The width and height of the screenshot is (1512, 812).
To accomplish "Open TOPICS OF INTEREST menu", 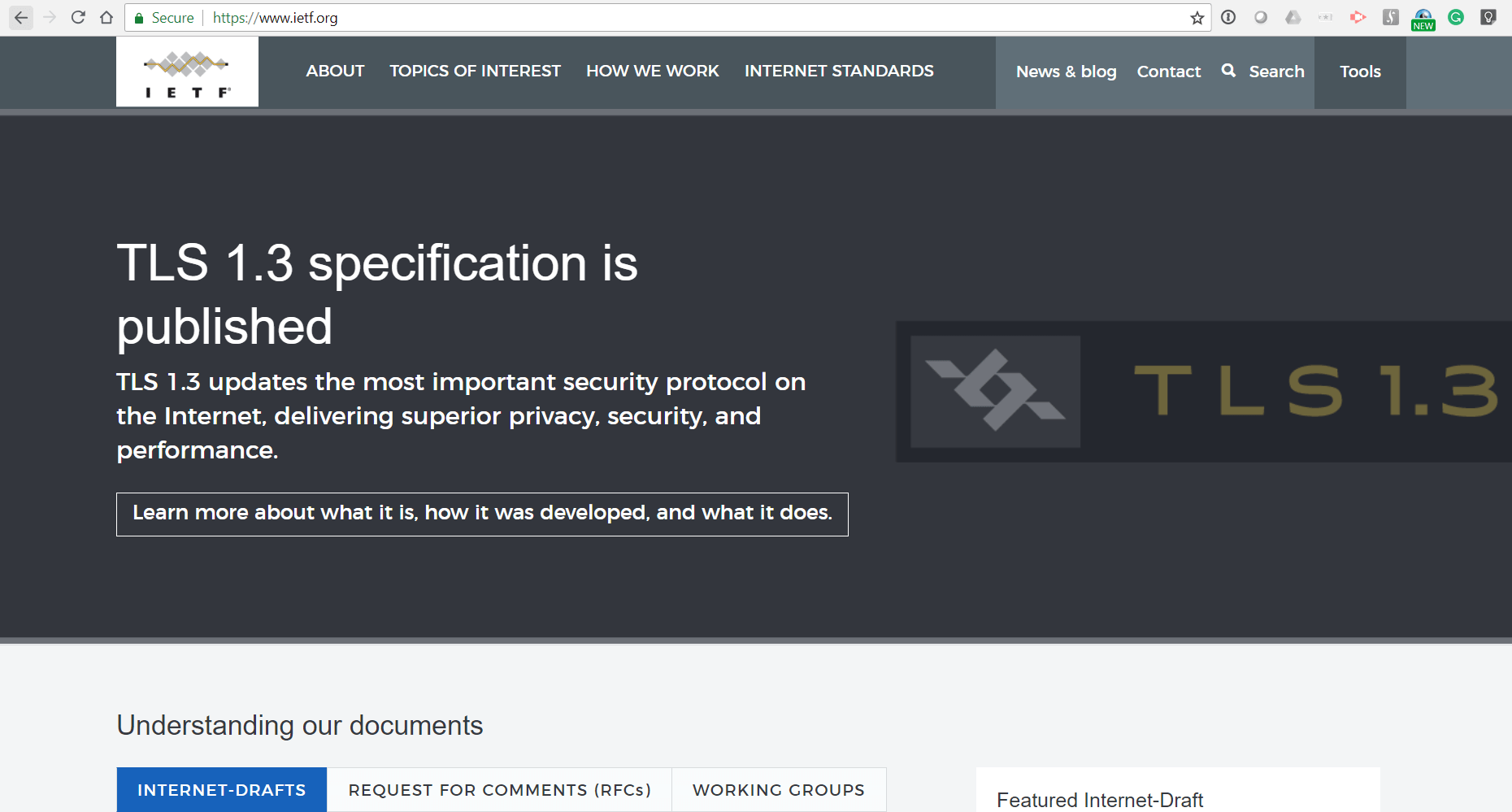I will 475,72.
